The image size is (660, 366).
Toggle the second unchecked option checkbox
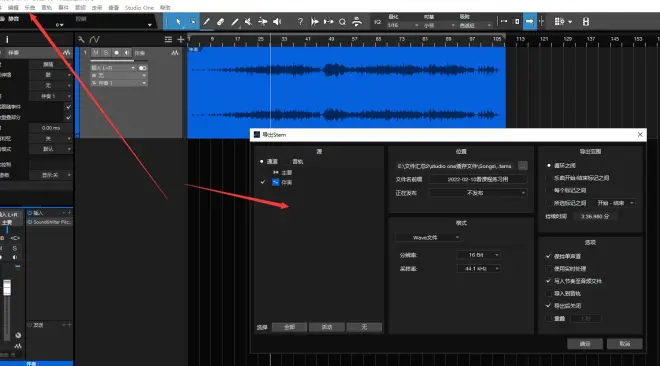(x=548, y=268)
